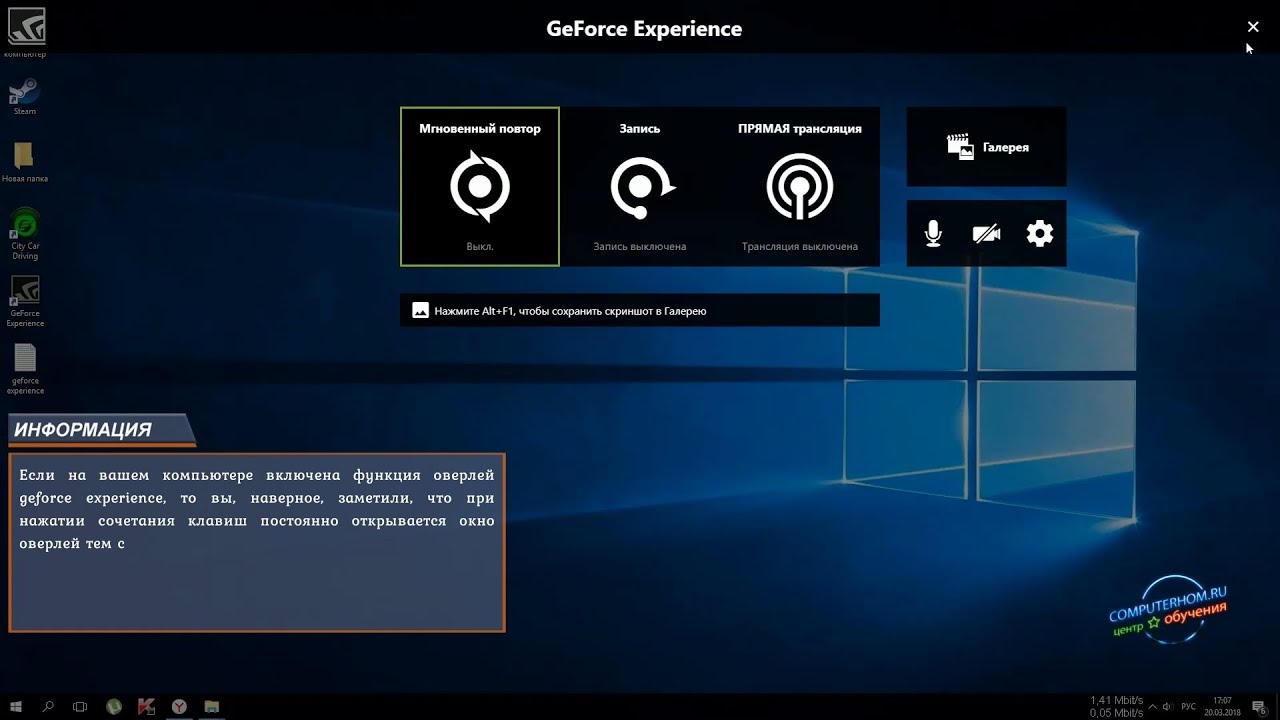1280x720 pixels.
Task: Open Kaspersky icon on the taskbar
Action: click(146, 707)
